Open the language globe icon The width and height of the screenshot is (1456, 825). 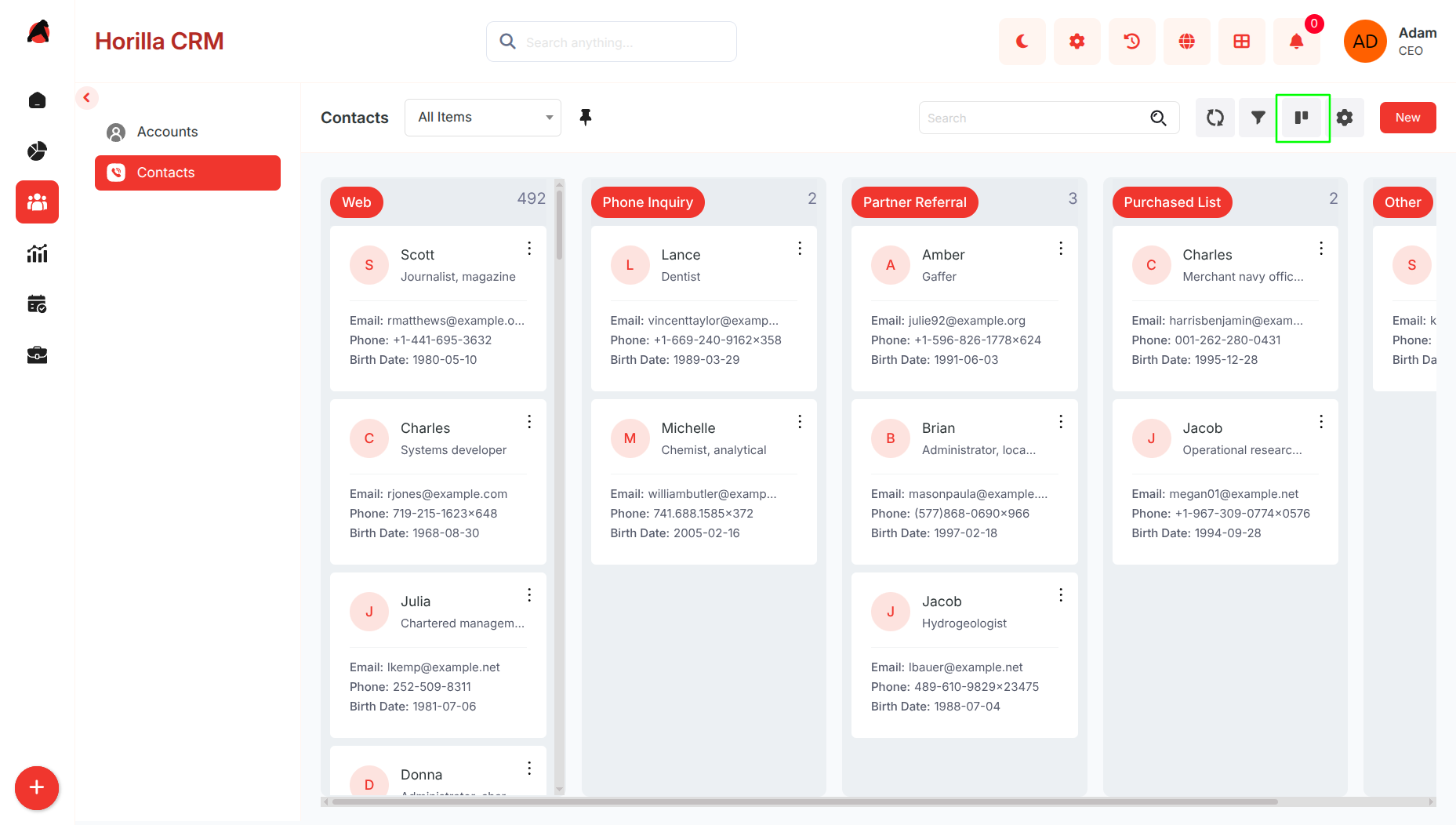(x=1186, y=42)
